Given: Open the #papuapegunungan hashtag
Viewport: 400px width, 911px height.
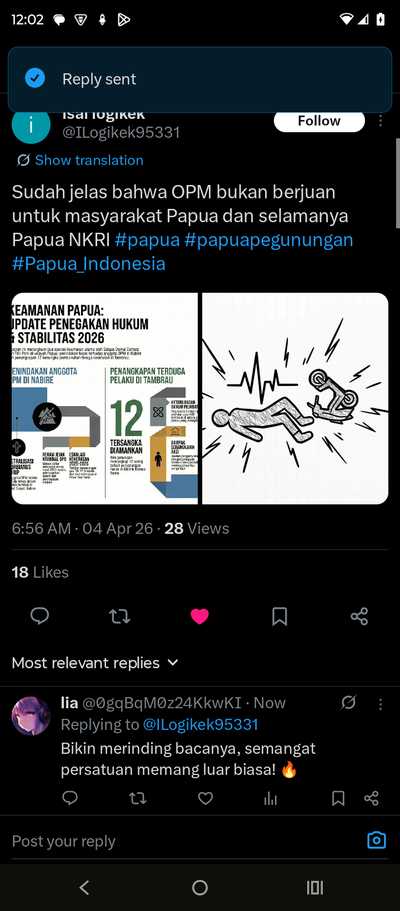Looking at the screenshot, I should [269, 240].
